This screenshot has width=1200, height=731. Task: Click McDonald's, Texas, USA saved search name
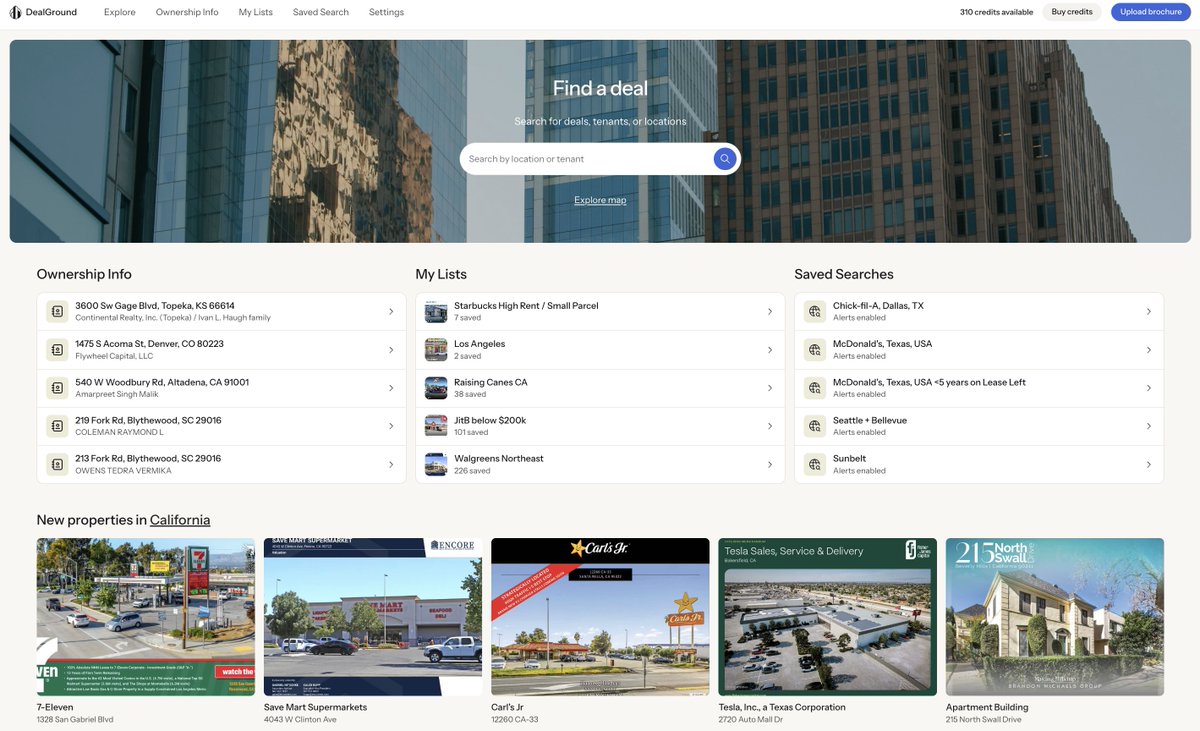pyautogui.click(x=882, y=344)
